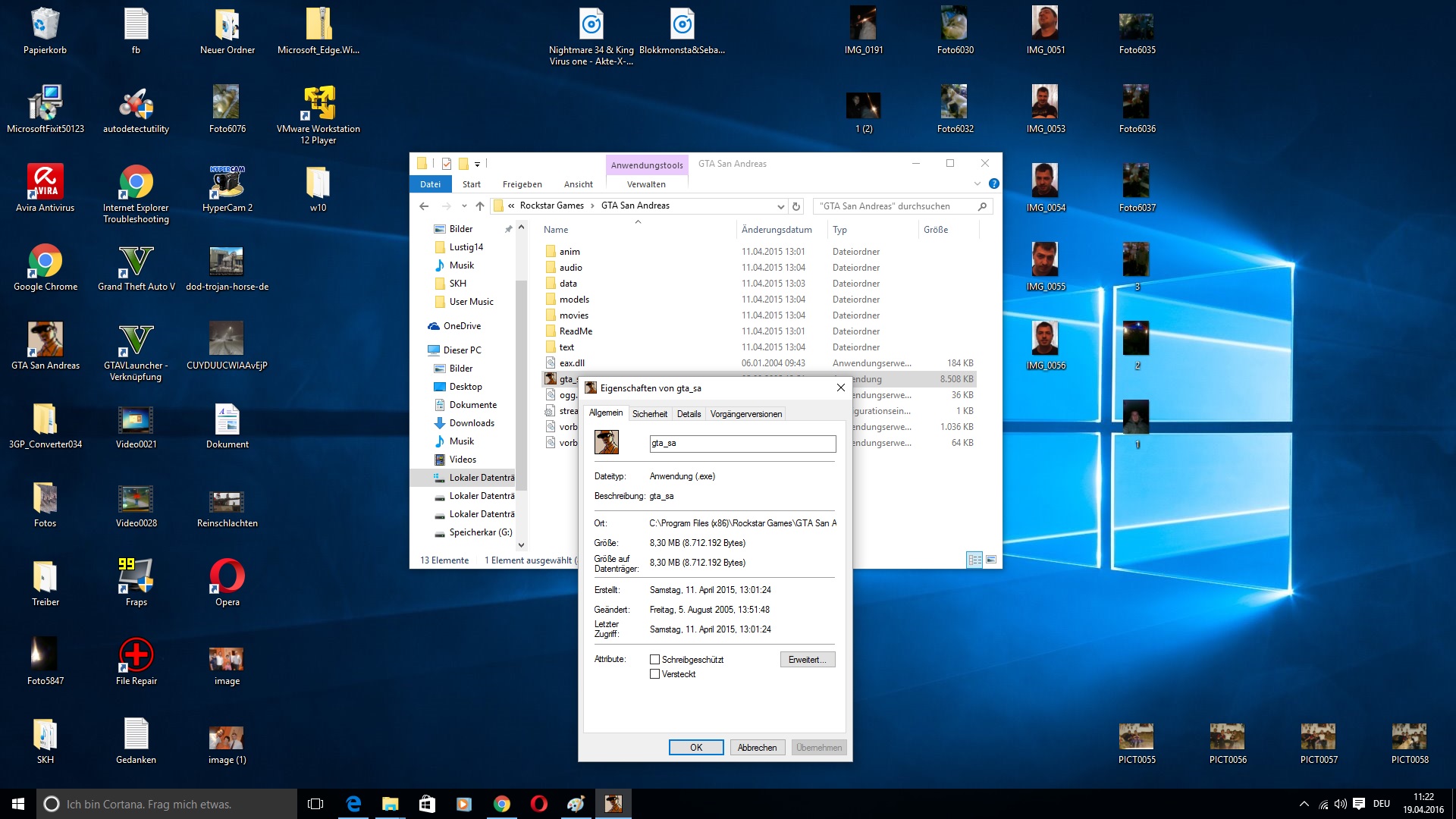
Task: Check the Versteckt attribute box
Action: [654, 674]
